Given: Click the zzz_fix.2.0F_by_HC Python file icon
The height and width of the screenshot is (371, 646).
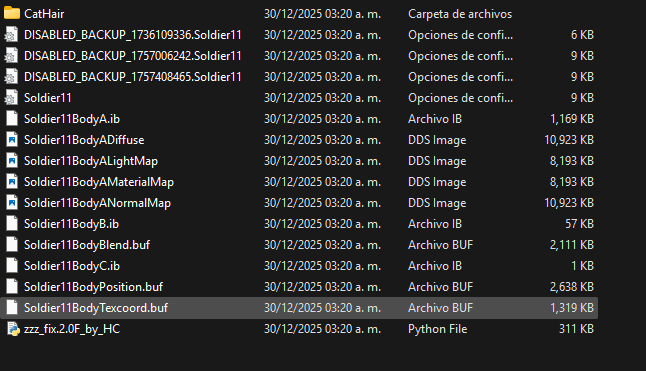Looking at the screenshot, I should click(12, 329).
